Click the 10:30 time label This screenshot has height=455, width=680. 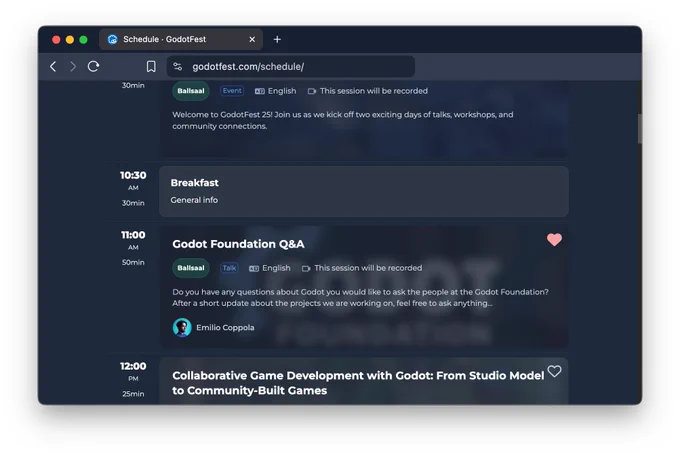click(x=133, y=175)
